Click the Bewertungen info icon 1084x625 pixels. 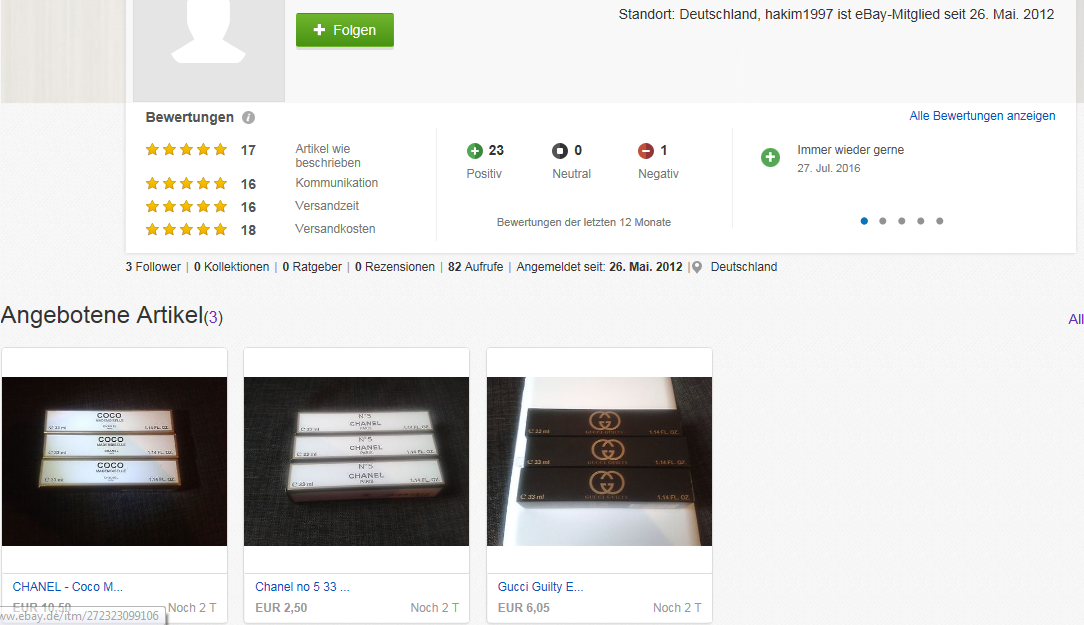click(x=249, y=118)
